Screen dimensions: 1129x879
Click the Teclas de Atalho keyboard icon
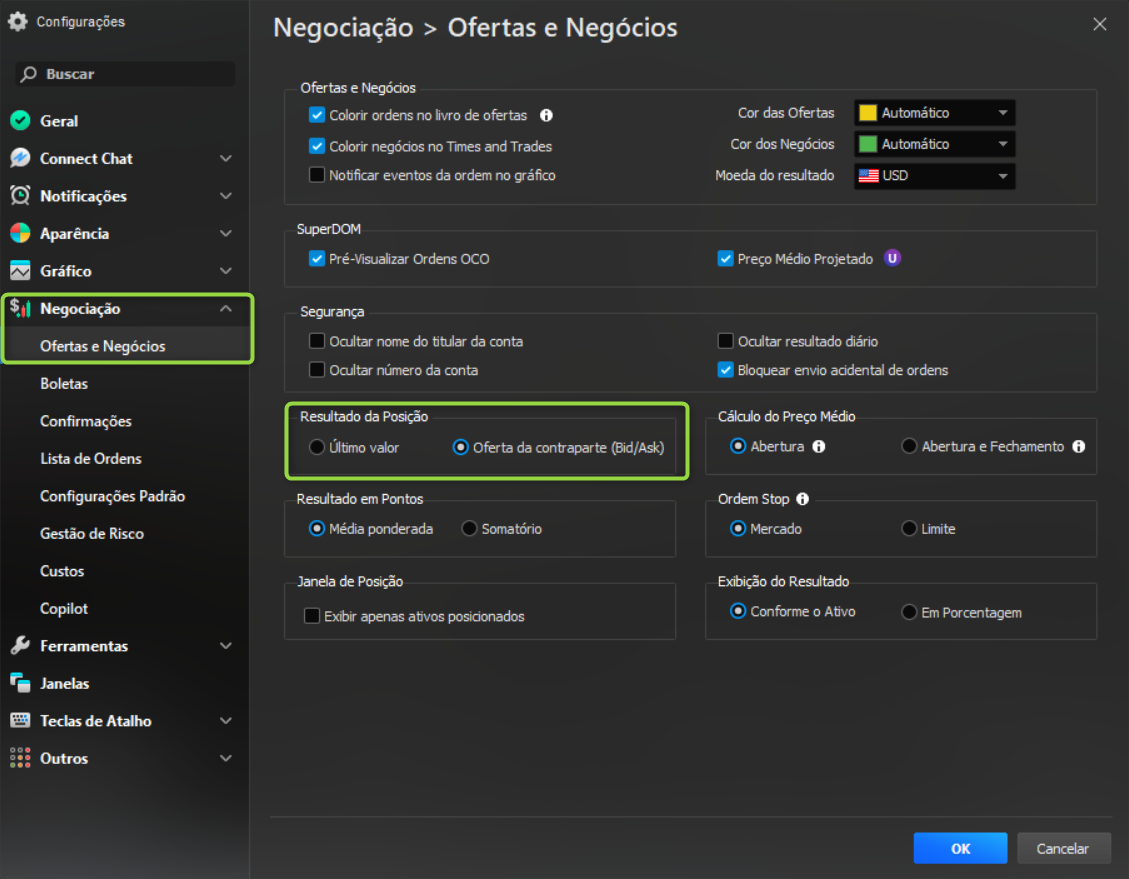pyautogui.click(x=20, y=721)
